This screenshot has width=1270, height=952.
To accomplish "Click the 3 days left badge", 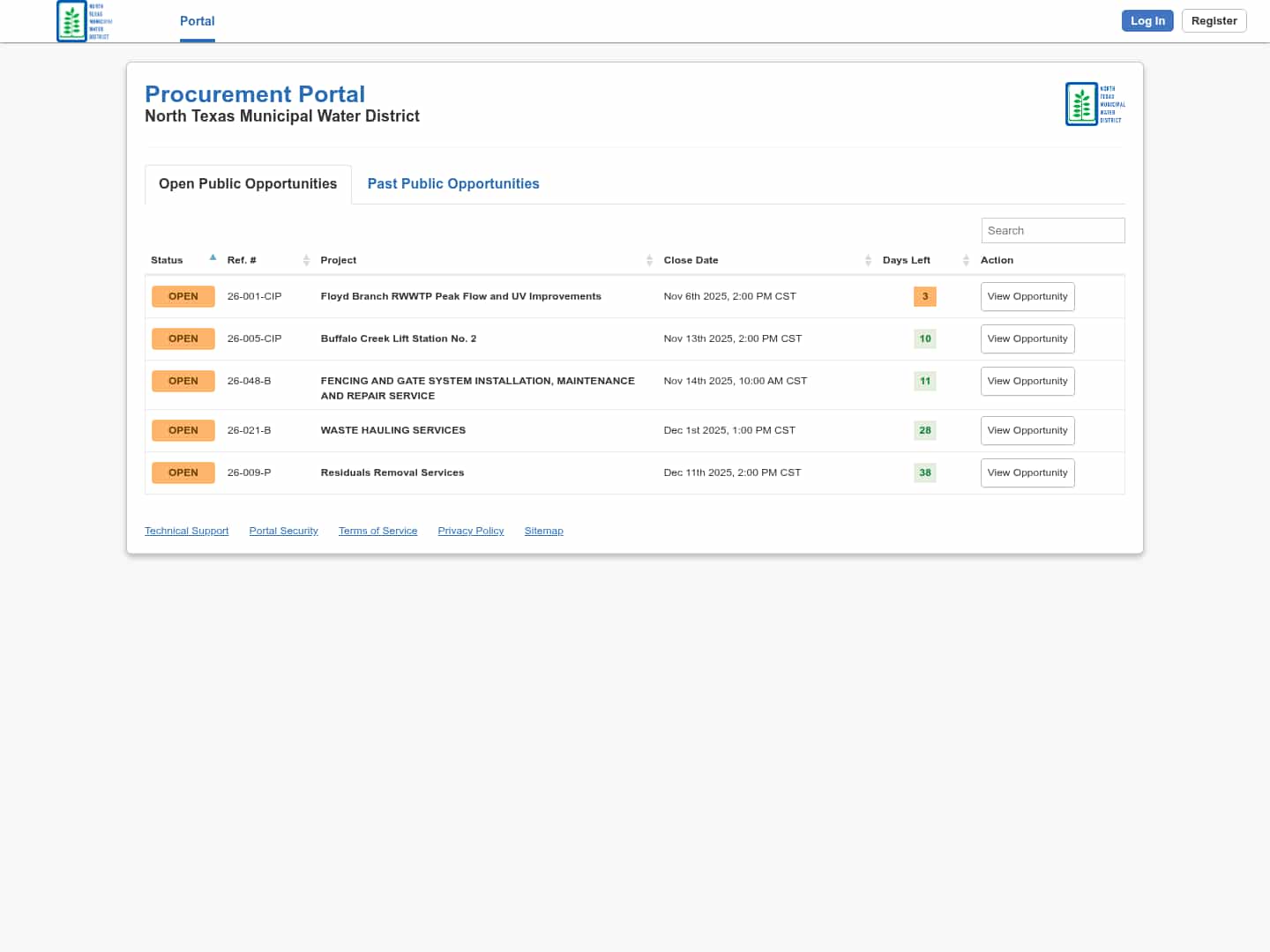I will (x=924, y=296).
